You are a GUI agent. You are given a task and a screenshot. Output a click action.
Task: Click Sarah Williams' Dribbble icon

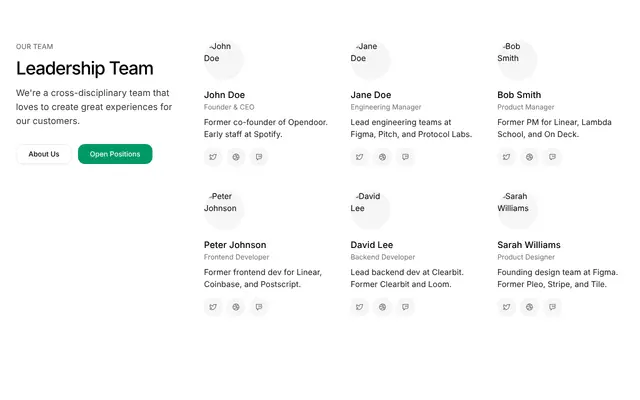529,307
